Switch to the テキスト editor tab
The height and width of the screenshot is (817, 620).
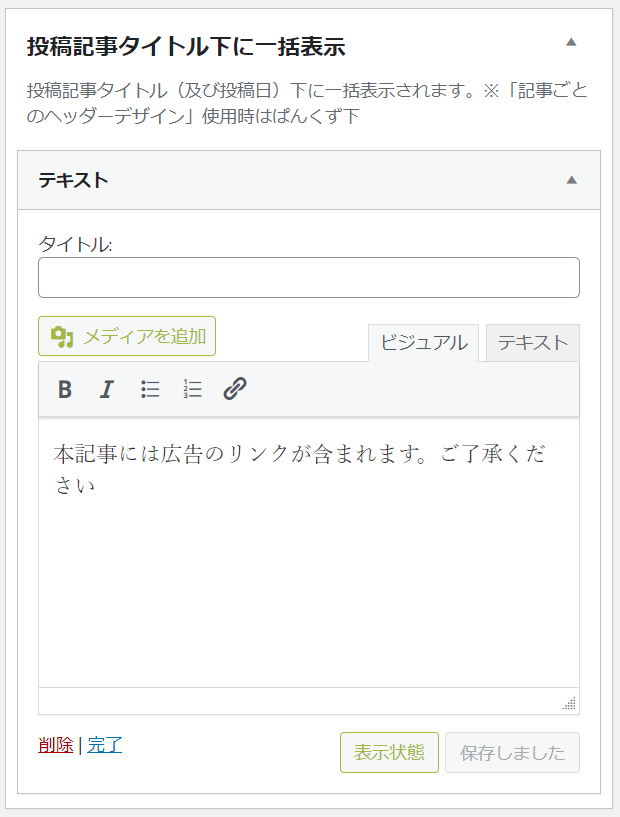pos(532,343)
